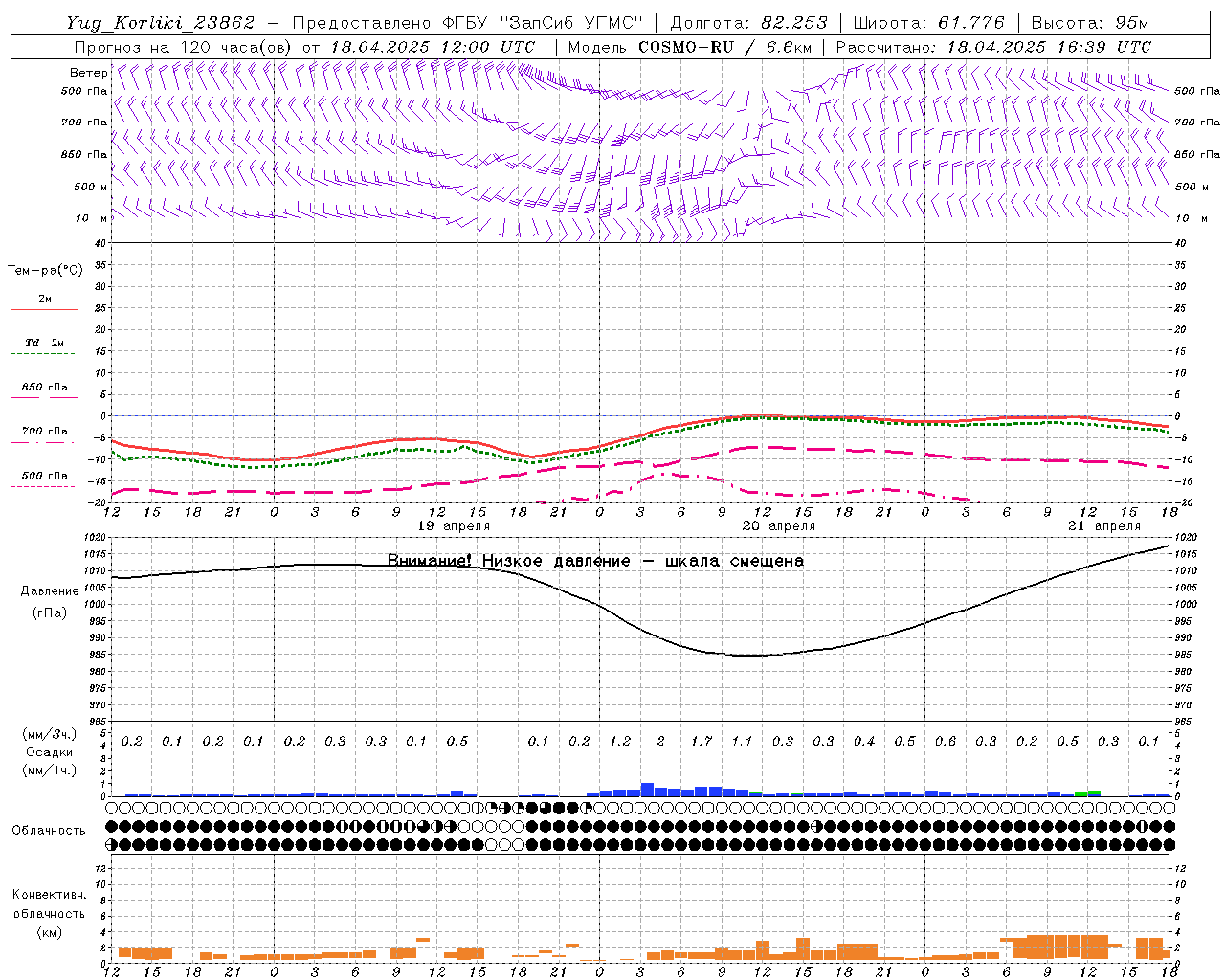Image resolution: width=1225 pixels, height=980 pixels.
Task: Click the 1.1 precipitation value
Action: coord(742,742)
